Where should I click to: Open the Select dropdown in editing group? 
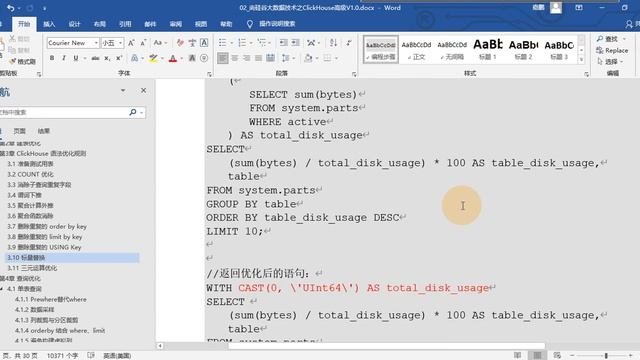click(611, 62)
